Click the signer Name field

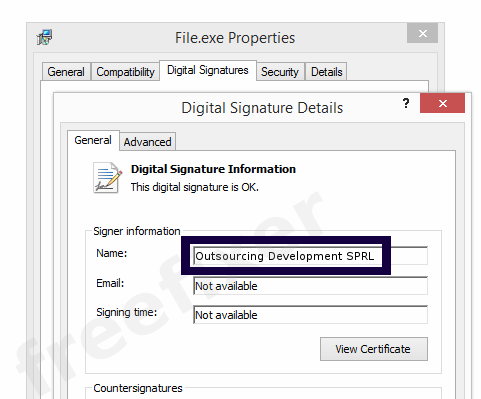[310, 256]
